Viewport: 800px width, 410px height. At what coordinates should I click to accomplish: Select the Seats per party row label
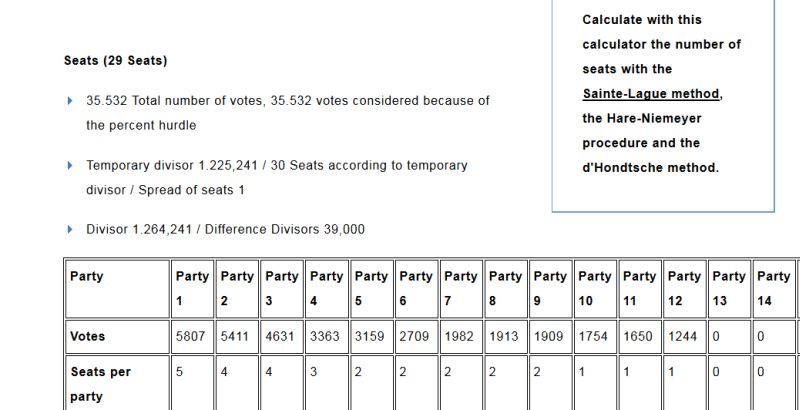pos(101,384)
